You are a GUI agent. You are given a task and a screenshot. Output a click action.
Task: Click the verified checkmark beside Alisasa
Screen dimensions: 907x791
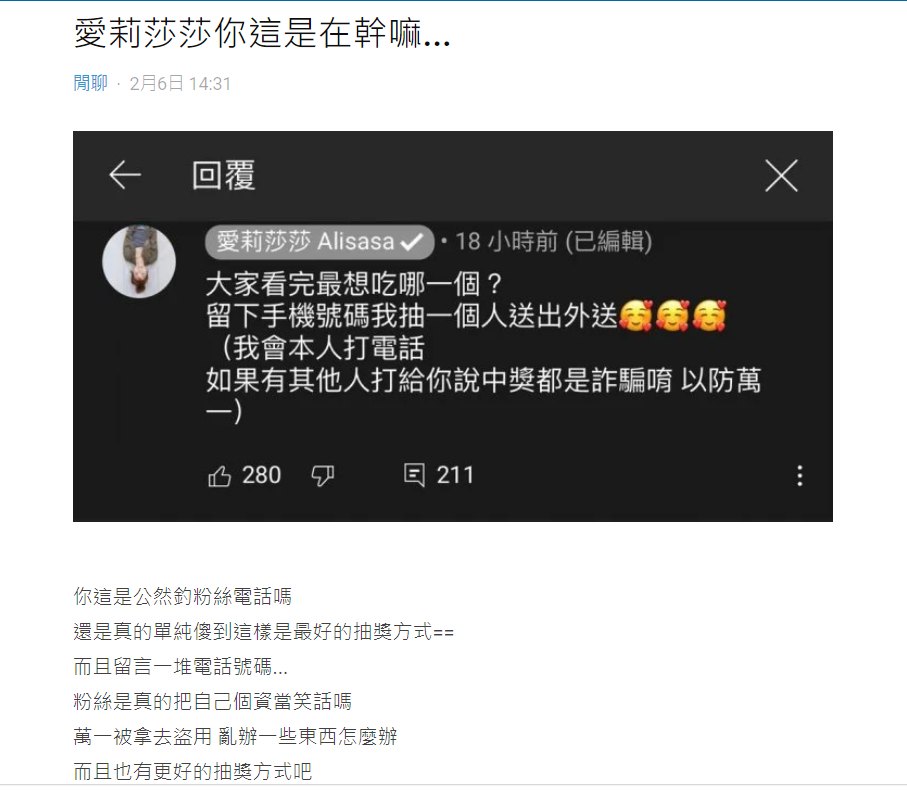point(412,242)
